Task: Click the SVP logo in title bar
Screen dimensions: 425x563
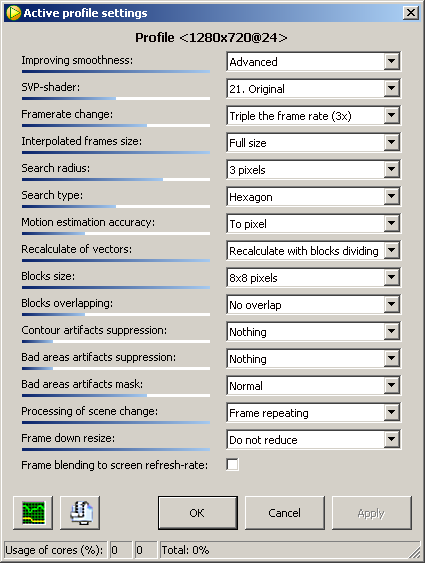Action: 13,13
